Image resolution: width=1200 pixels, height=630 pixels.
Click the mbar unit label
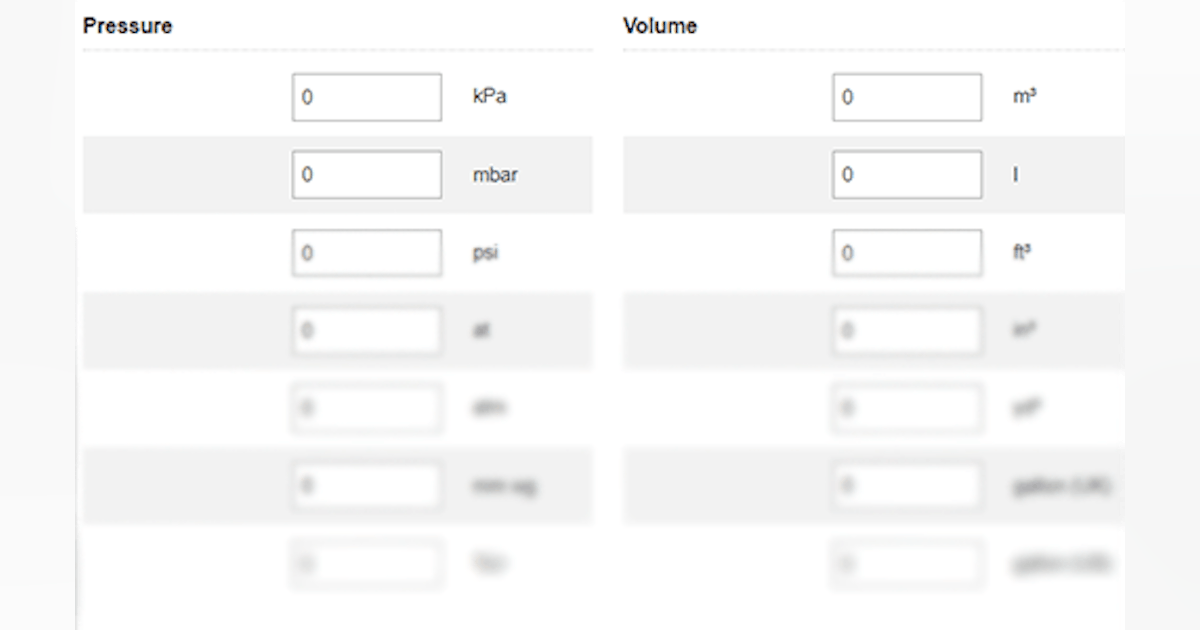pyautogui.click(x=495, y=175)
